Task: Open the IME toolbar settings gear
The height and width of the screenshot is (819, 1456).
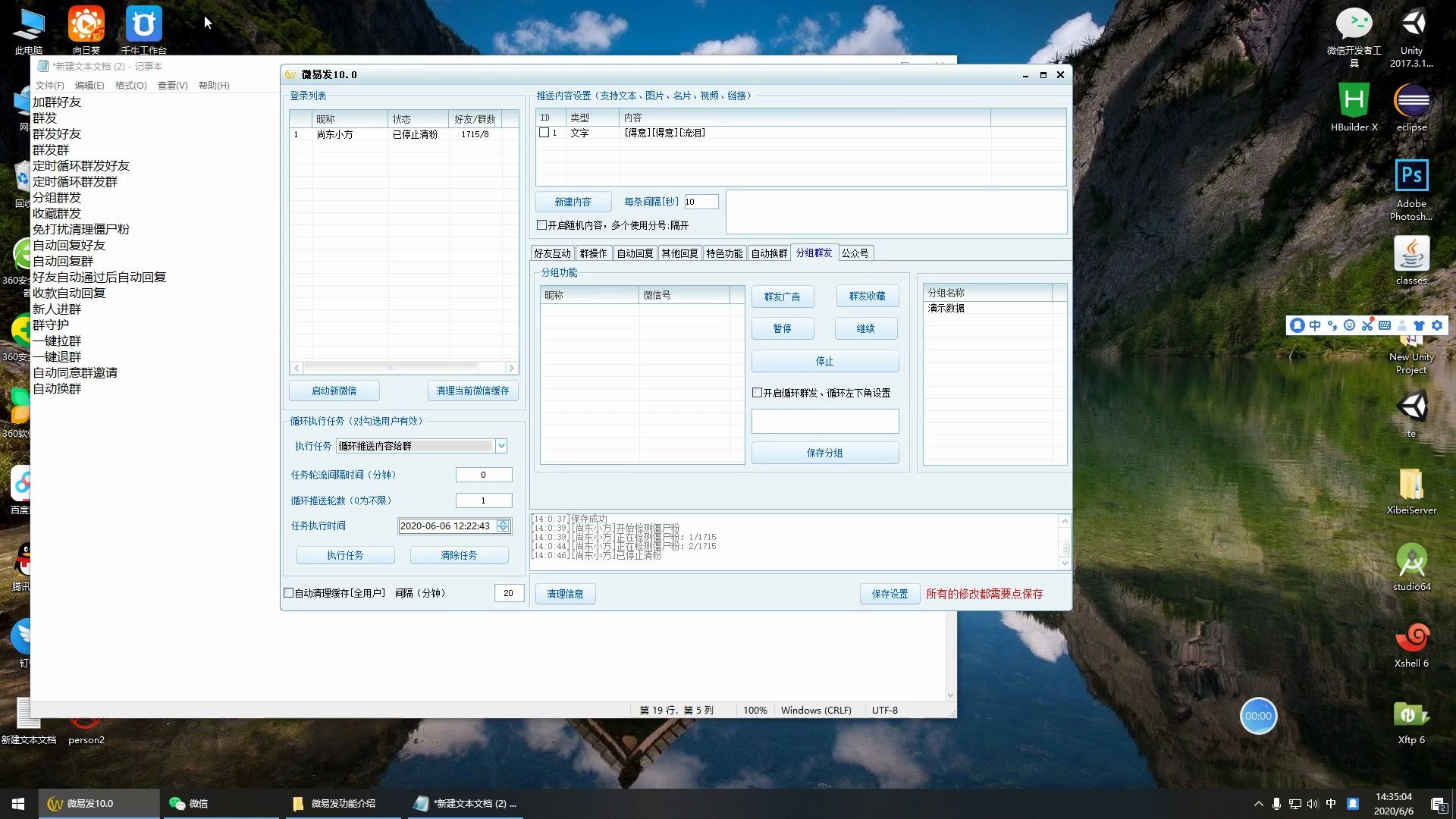Action: click(x=1437, y=325)
